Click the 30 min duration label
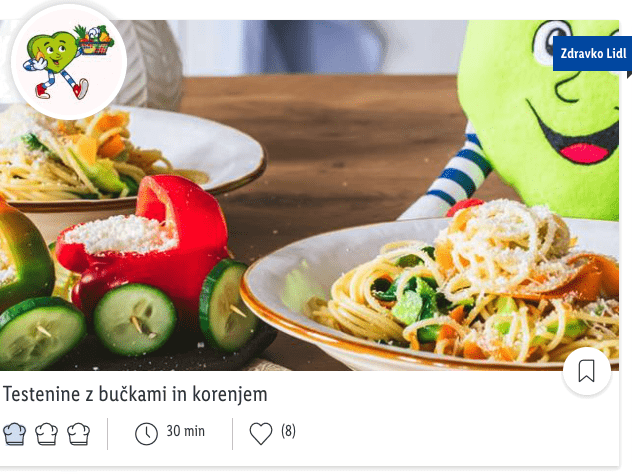The width and height of the screenshot is (632, 474). point(186,431)
